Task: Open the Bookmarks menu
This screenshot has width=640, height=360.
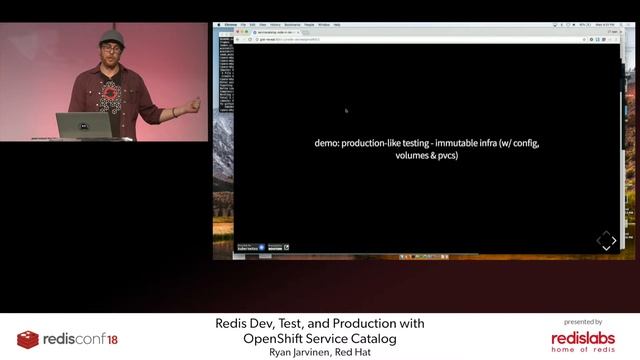Action: click(x=292, y=25)
